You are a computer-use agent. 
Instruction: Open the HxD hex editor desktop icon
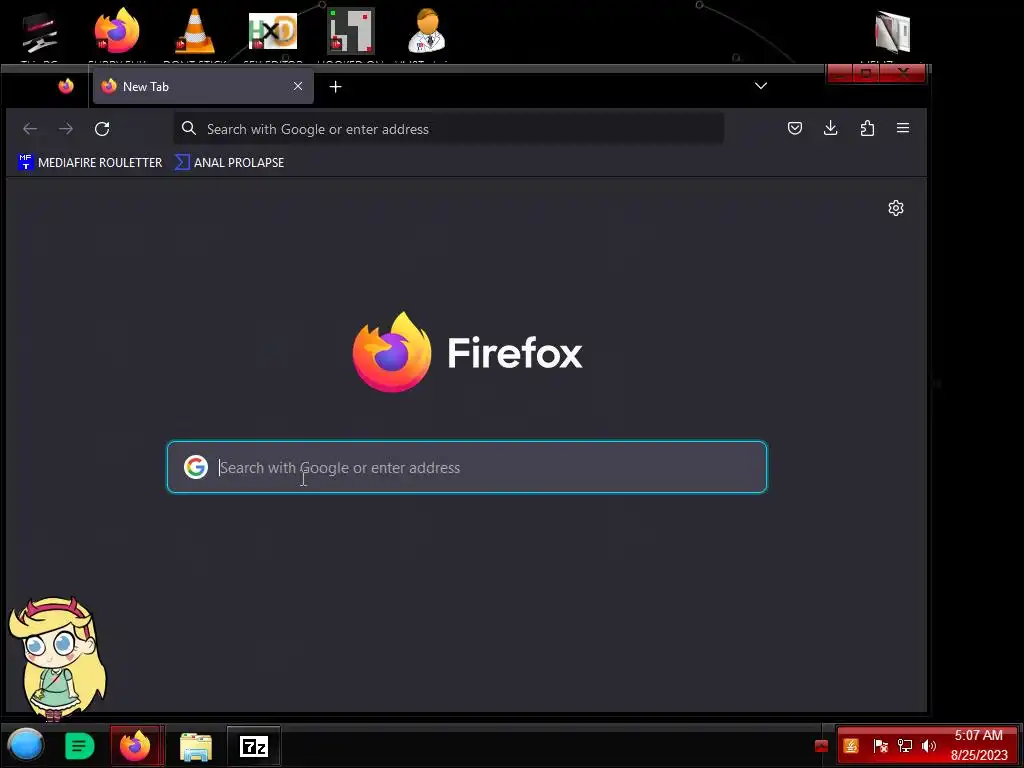click(273, 31)
